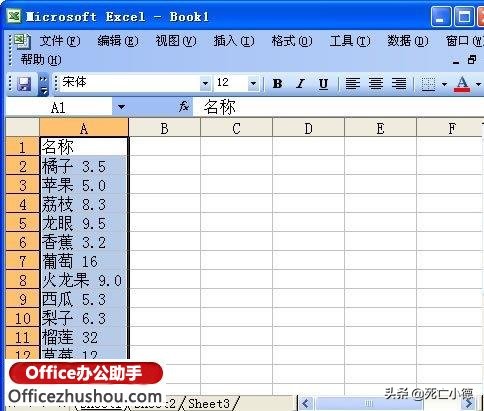The image size is (484, 411).
Task: Toggle Italic formatting button
Action: 300,83
